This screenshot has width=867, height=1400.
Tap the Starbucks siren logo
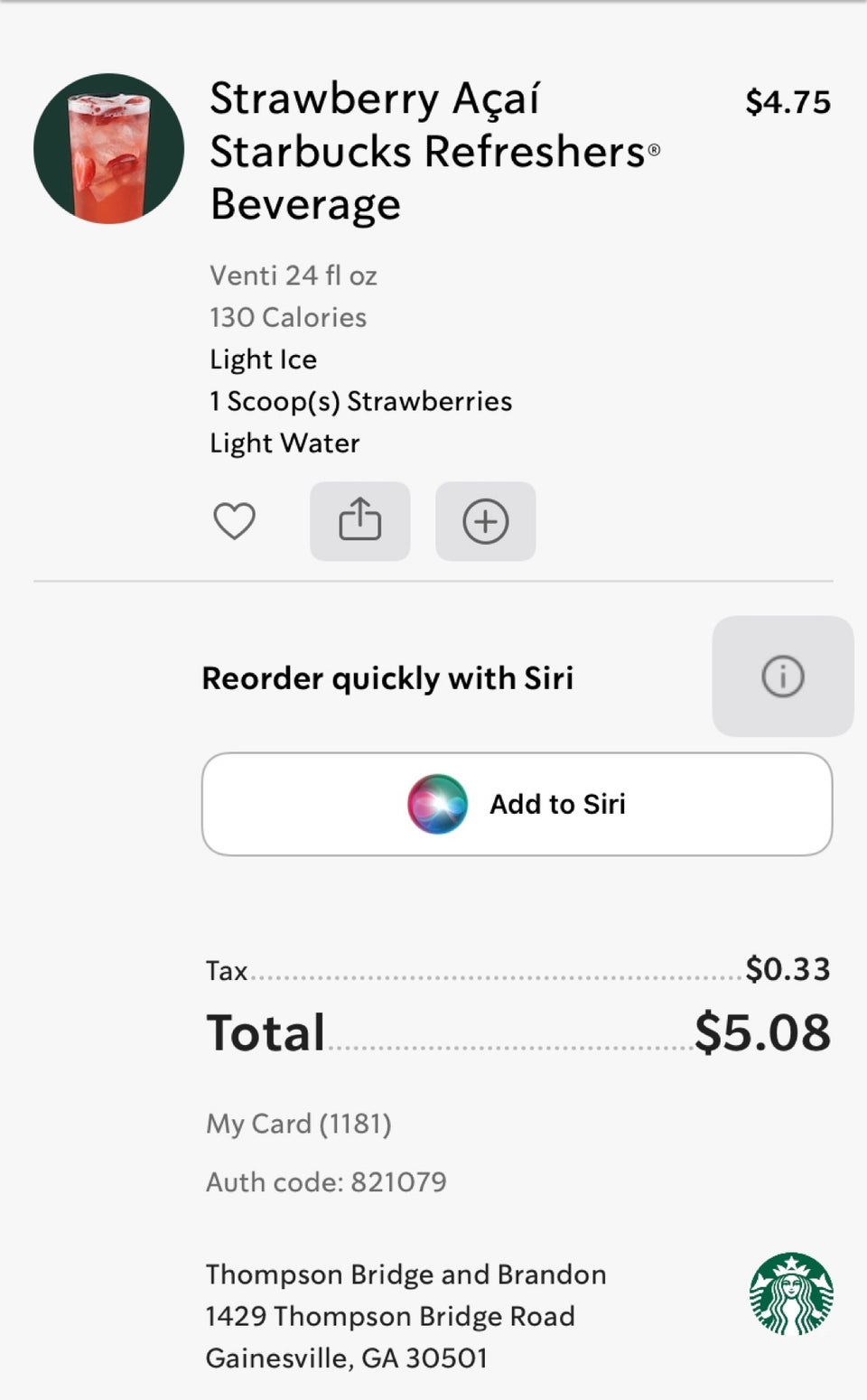791,1293
